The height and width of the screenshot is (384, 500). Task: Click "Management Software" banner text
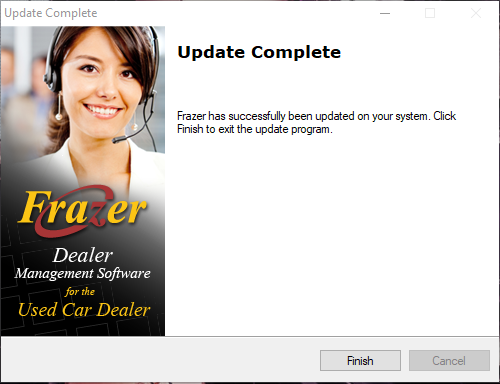tap(83, 273)
